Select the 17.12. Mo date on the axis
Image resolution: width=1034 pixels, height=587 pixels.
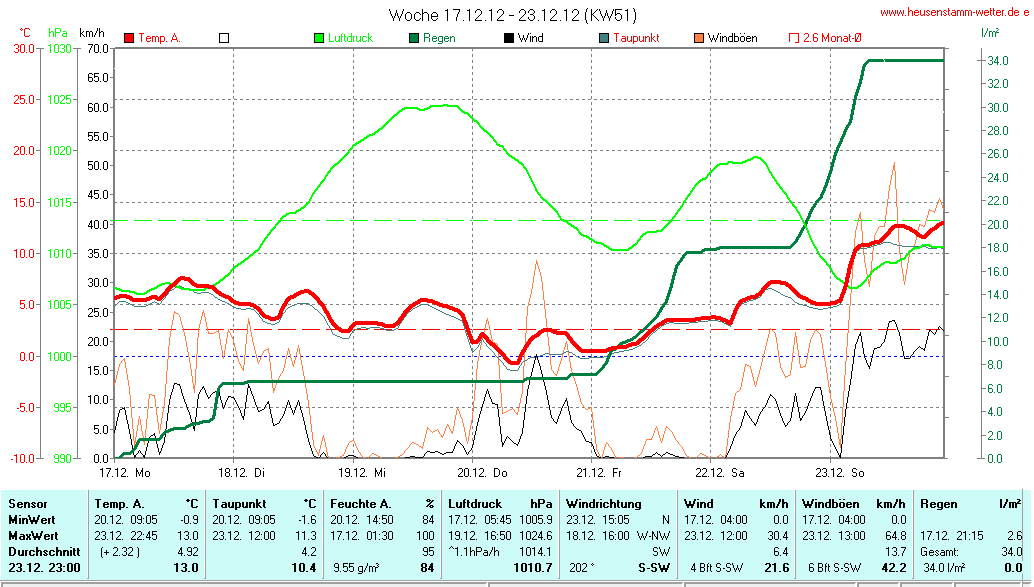point(124,471)
